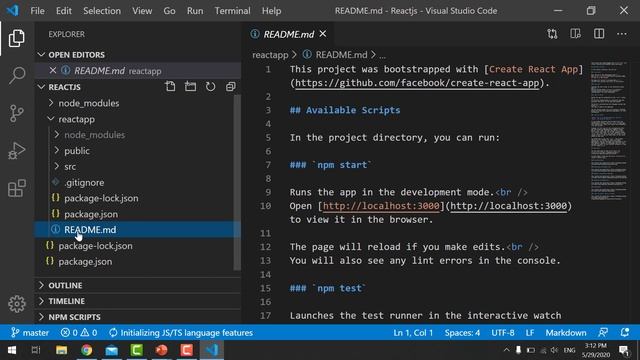Image resolution: width=640 pixels, height=360 pixels.
Task: Click the master branch indicator
Action: point(30,333)
